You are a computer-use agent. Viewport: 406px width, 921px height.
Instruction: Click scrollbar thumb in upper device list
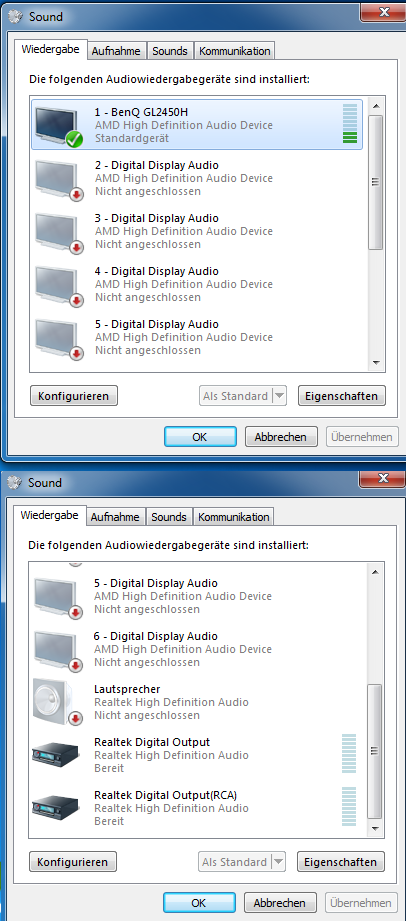click(x=376, y=182)
